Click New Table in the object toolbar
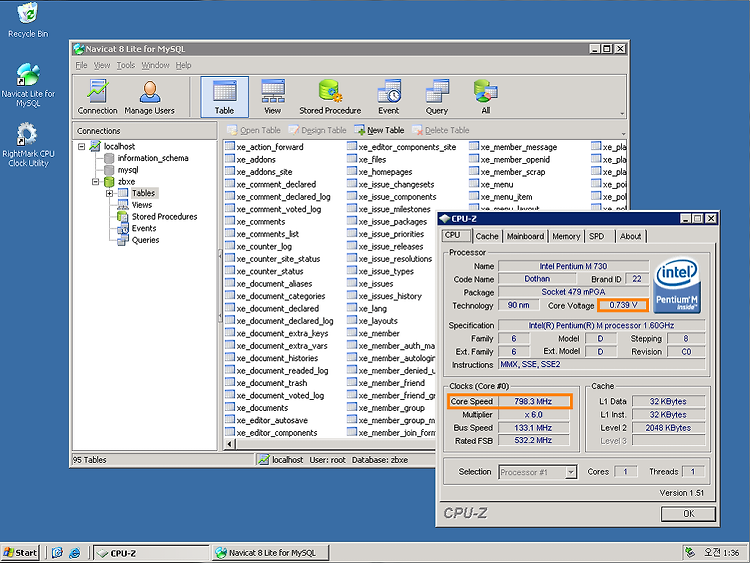750x563 pixels. 379,130
